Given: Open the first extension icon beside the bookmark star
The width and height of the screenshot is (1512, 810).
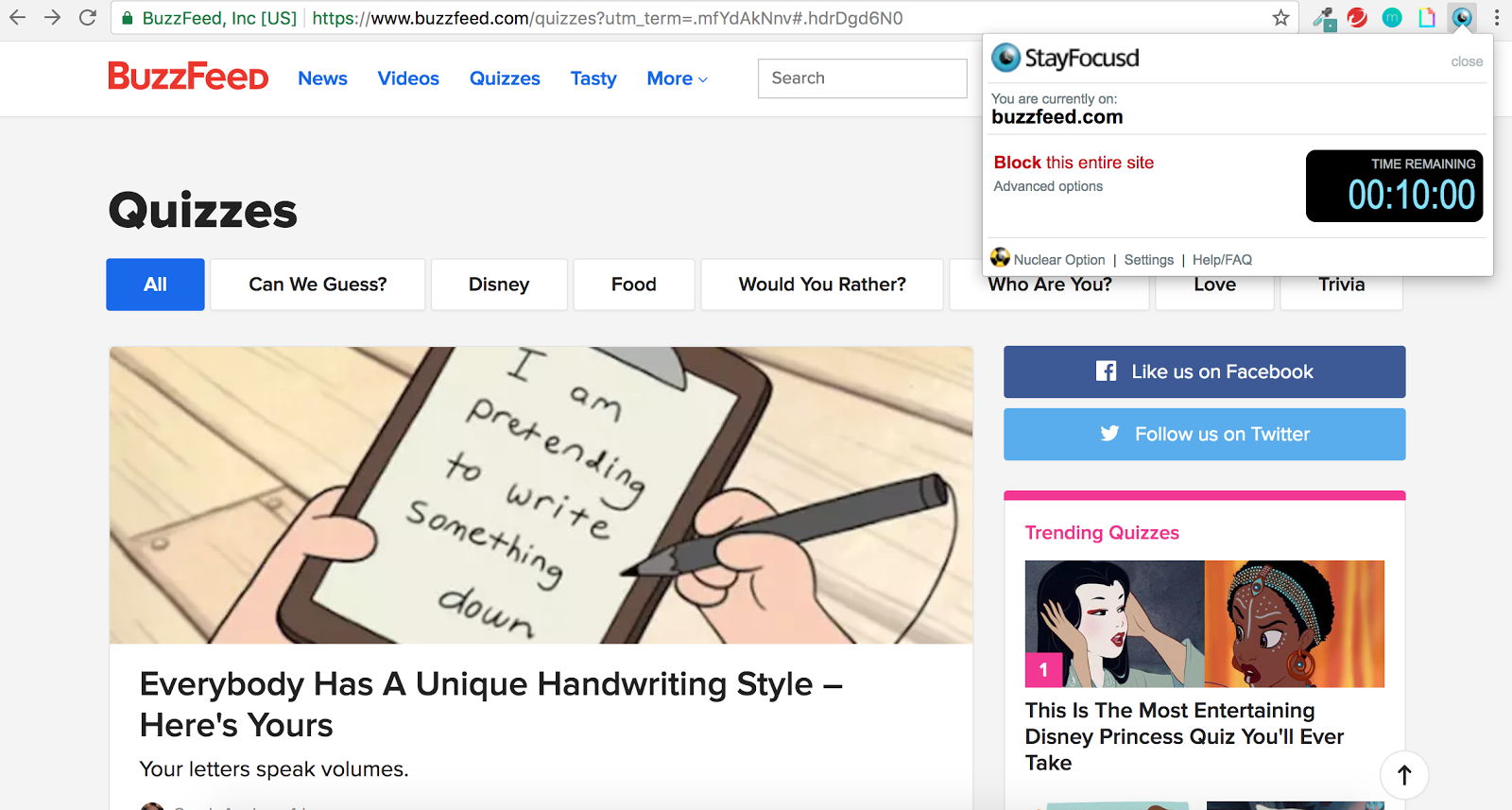Looking at the screenshot, I should click(1324, 18).
